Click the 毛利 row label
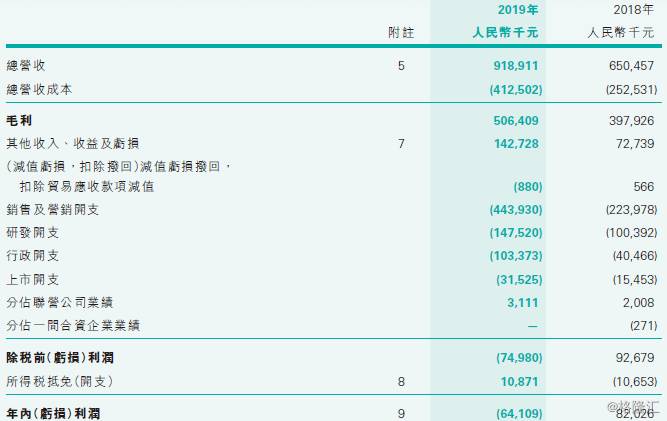 (19, 120)
